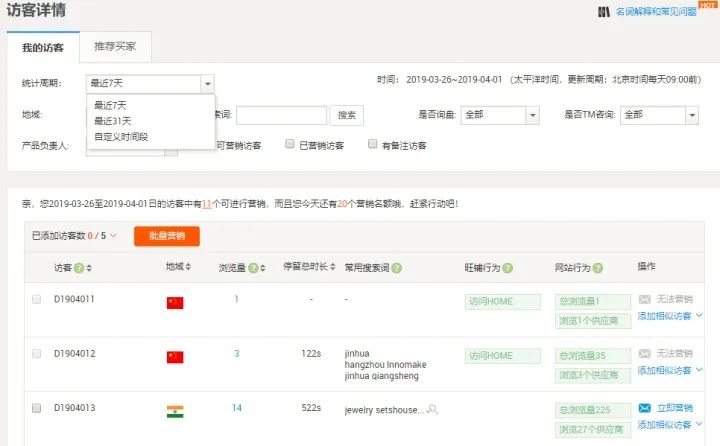
Task: Click visitor ID D1904012
Action: (74, 354)
